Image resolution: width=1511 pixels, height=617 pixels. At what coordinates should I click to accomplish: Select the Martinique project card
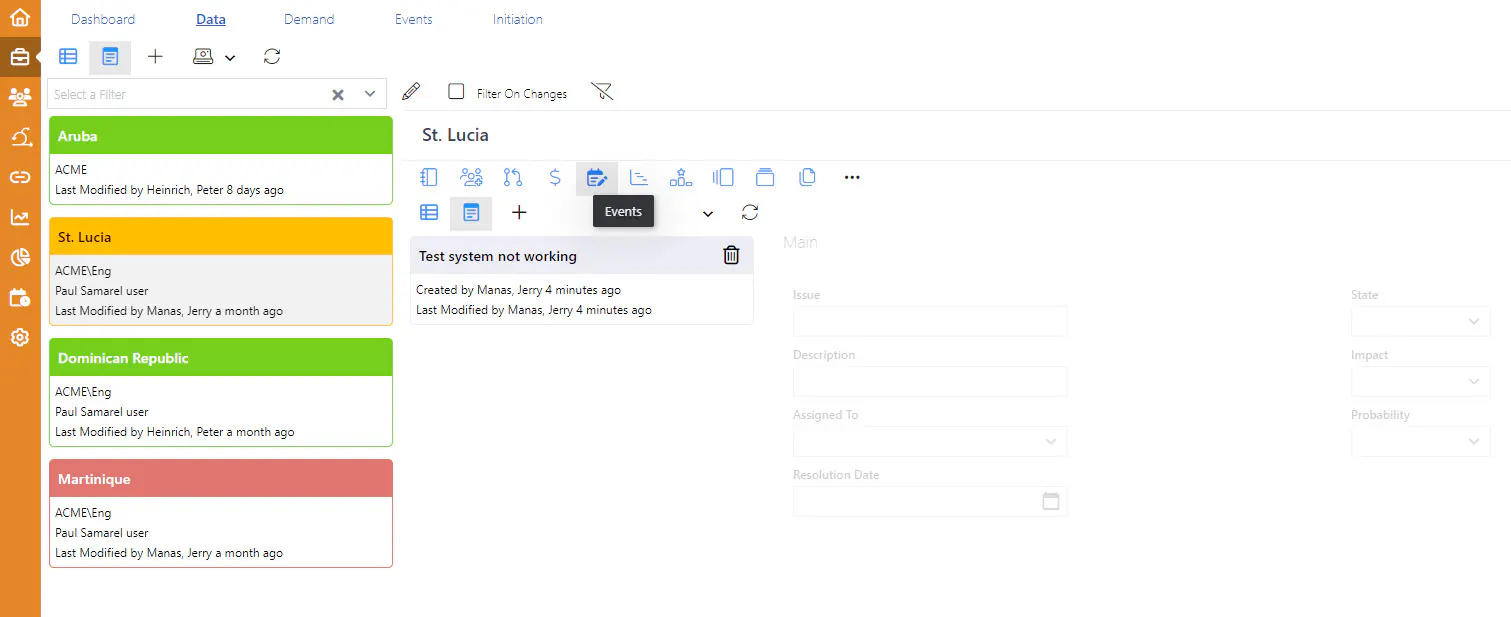tap(221, 513)
